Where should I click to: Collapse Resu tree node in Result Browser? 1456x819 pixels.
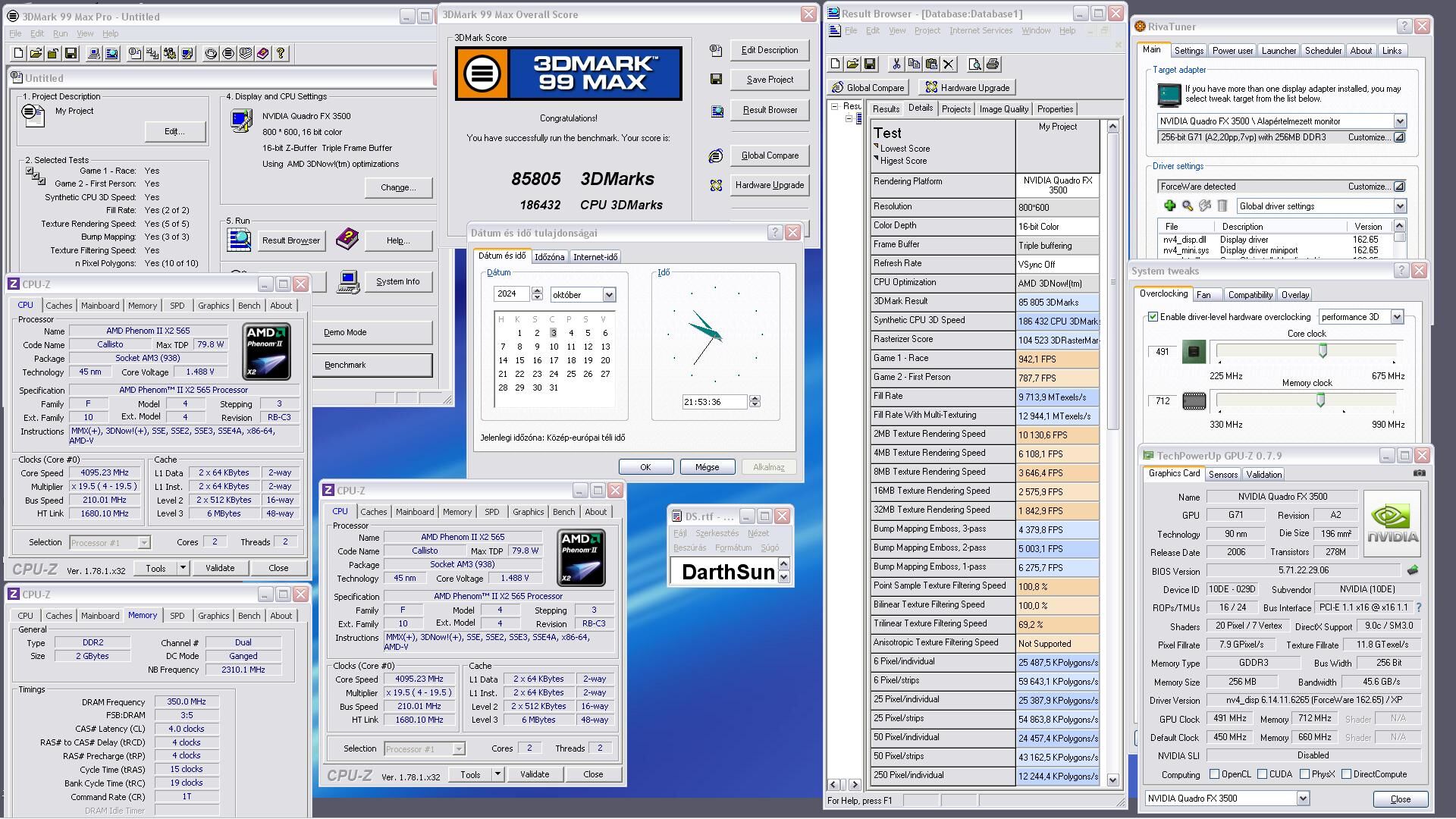tap(834, 106)
